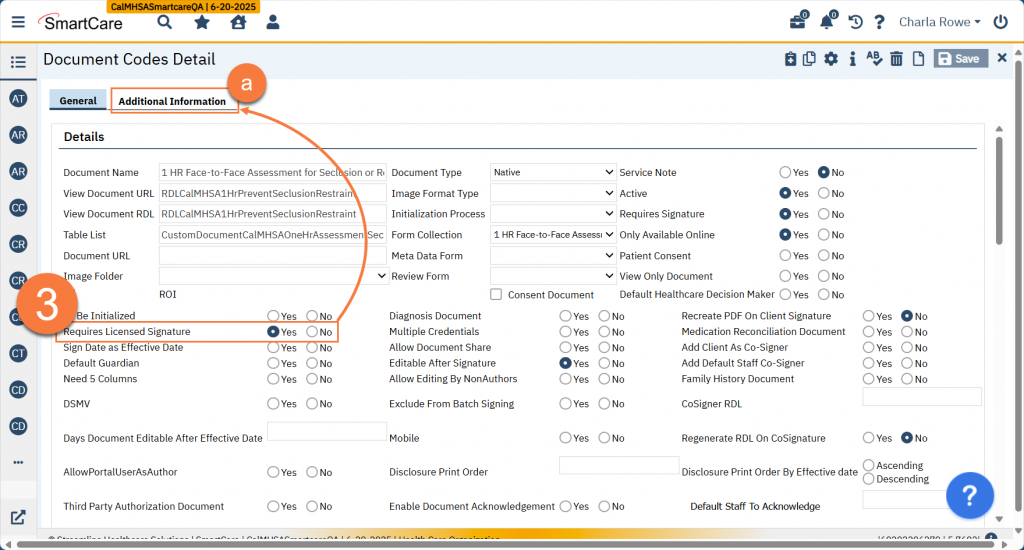Expand the Form Collection dropdown
The width and height of the screenshot is (1024, 550).
coord(552,235)
